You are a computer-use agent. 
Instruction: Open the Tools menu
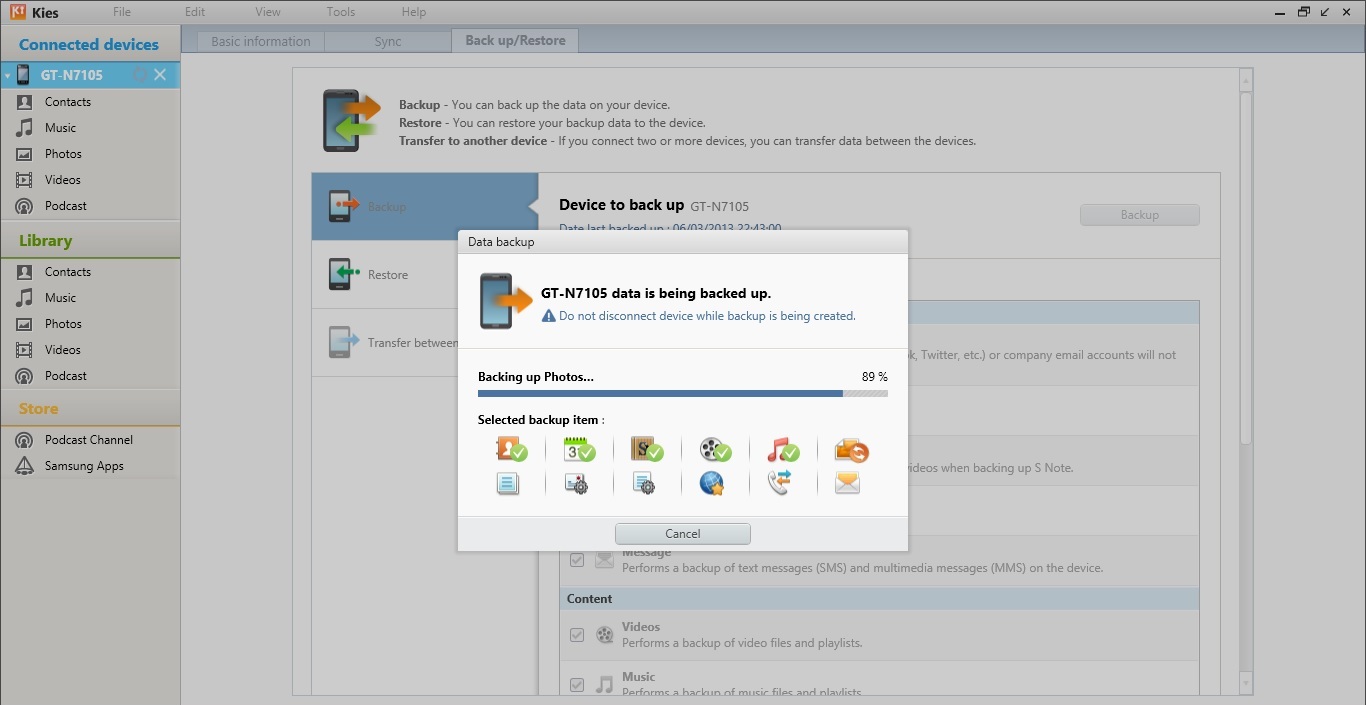pos(341,12)
